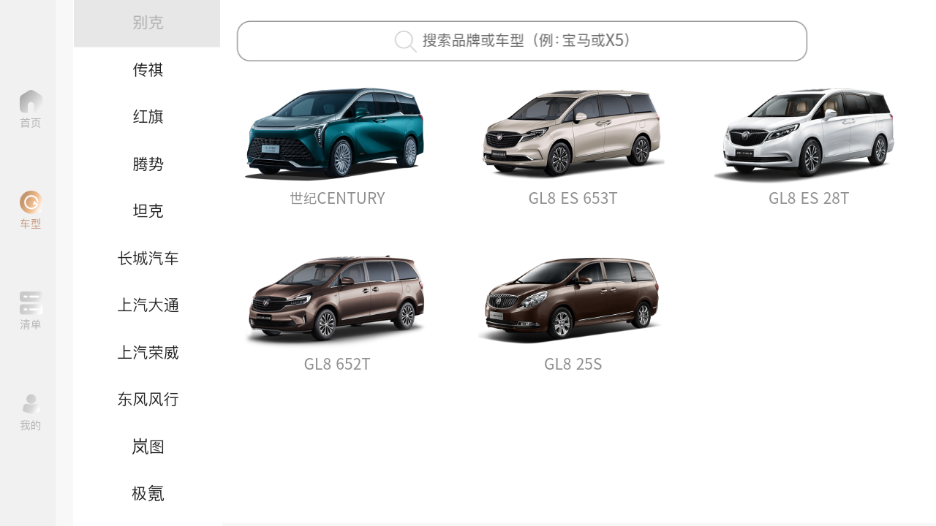
Task: Click the GL8 25S label
Action: [x=572, y=364]
